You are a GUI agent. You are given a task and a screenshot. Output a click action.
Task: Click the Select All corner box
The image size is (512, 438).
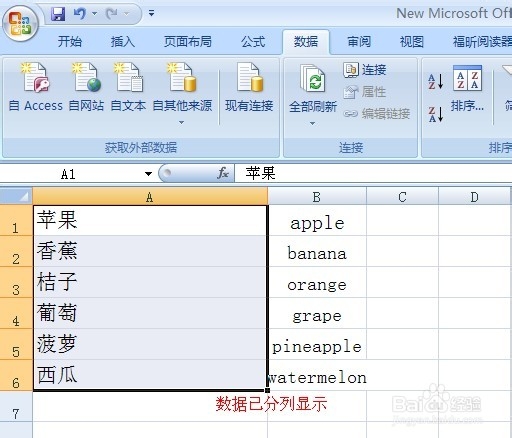click(x=16, y=196)
